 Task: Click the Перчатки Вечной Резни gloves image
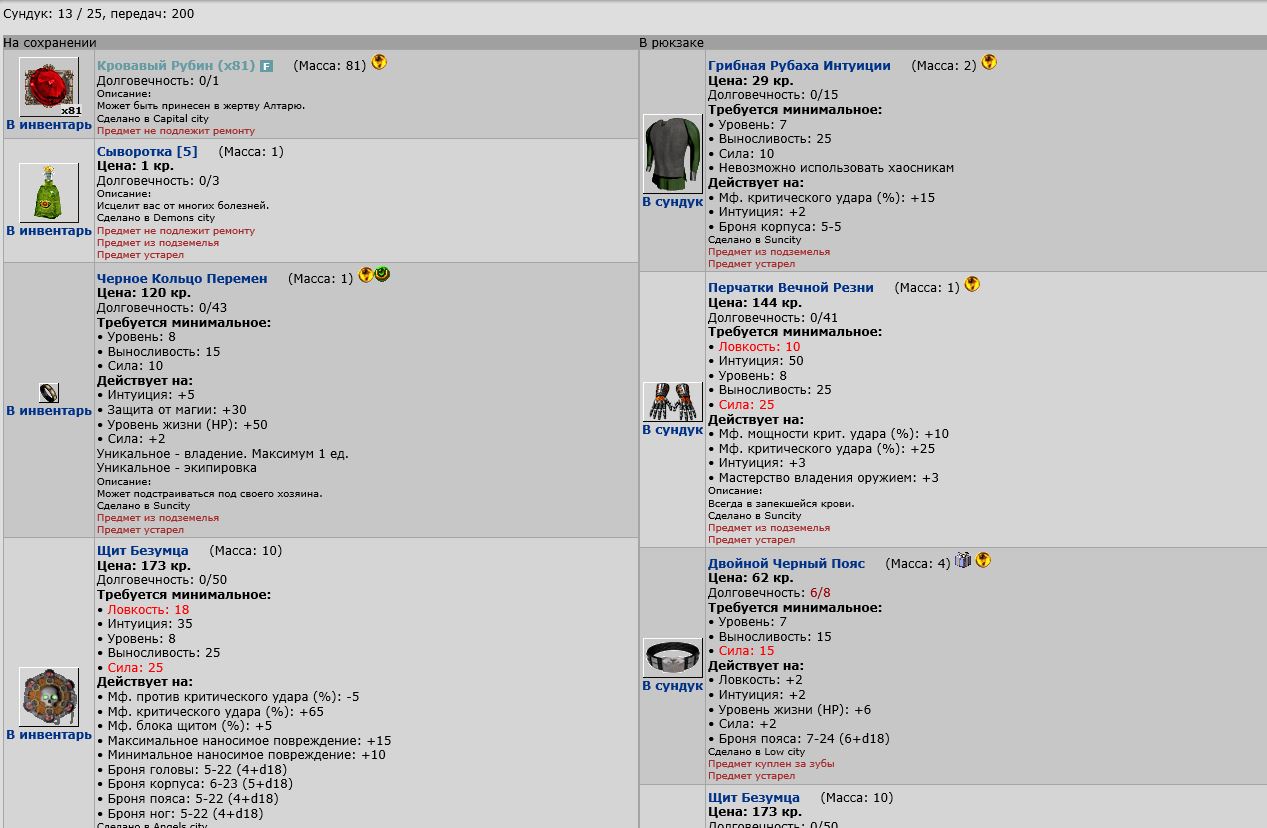(x=673, y=402)
